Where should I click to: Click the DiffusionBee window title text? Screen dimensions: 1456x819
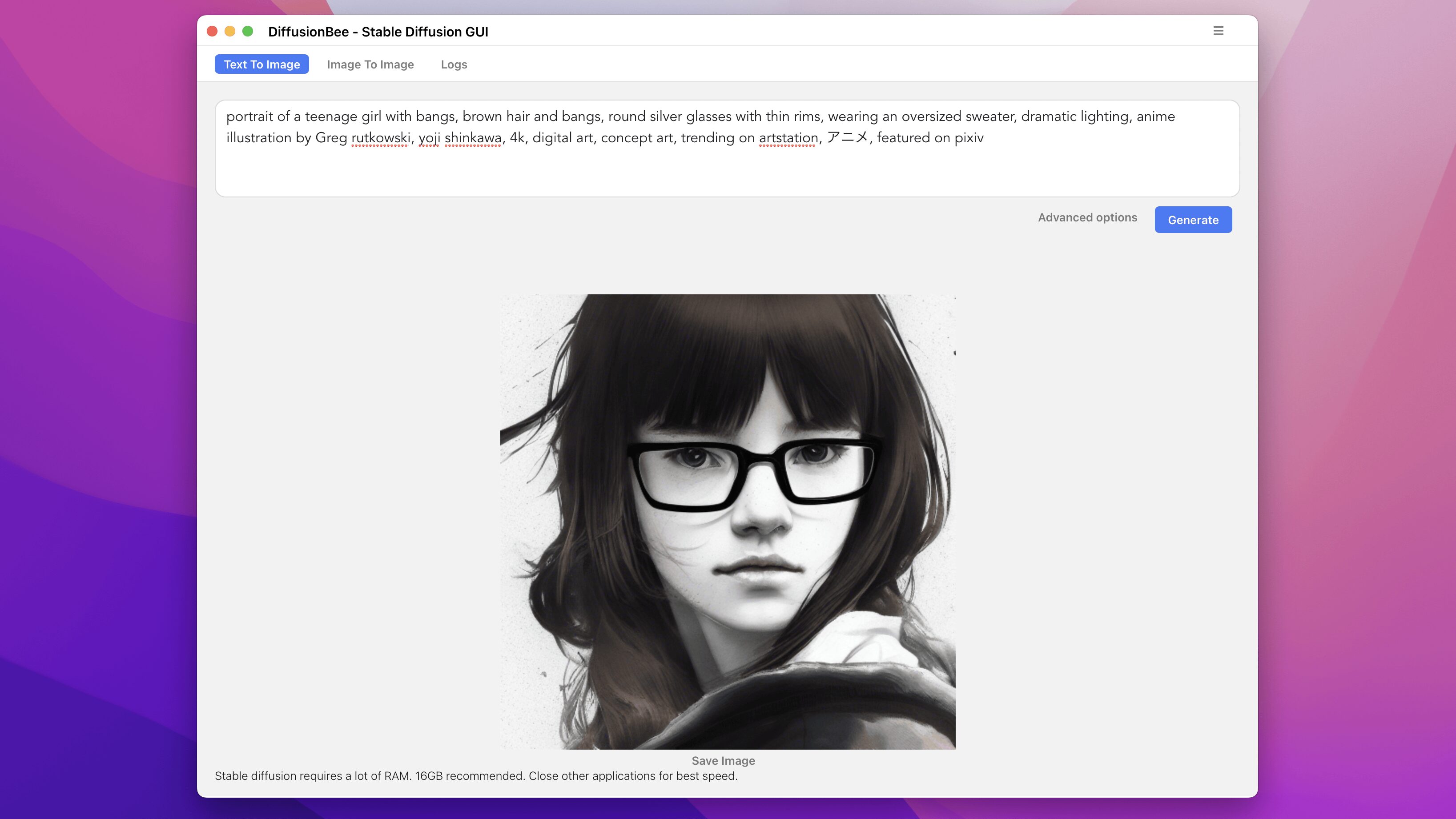(378, 32)
